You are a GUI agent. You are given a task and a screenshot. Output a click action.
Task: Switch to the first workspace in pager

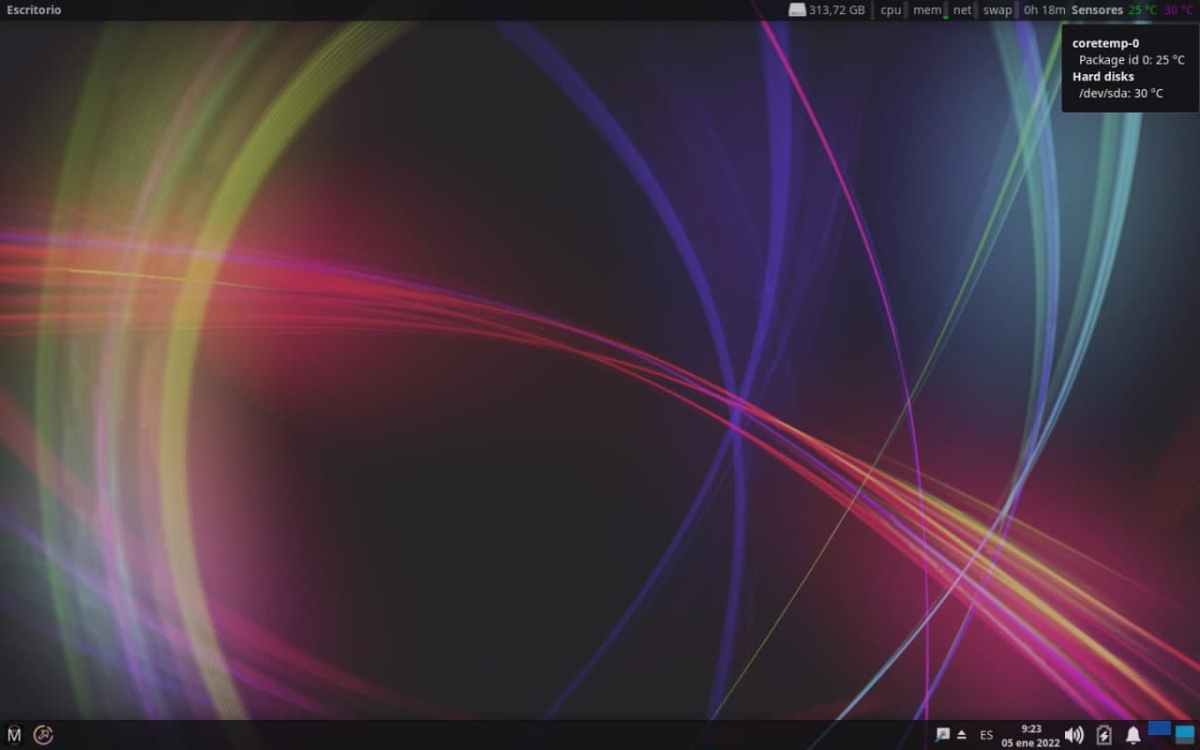pos(1159,729)
